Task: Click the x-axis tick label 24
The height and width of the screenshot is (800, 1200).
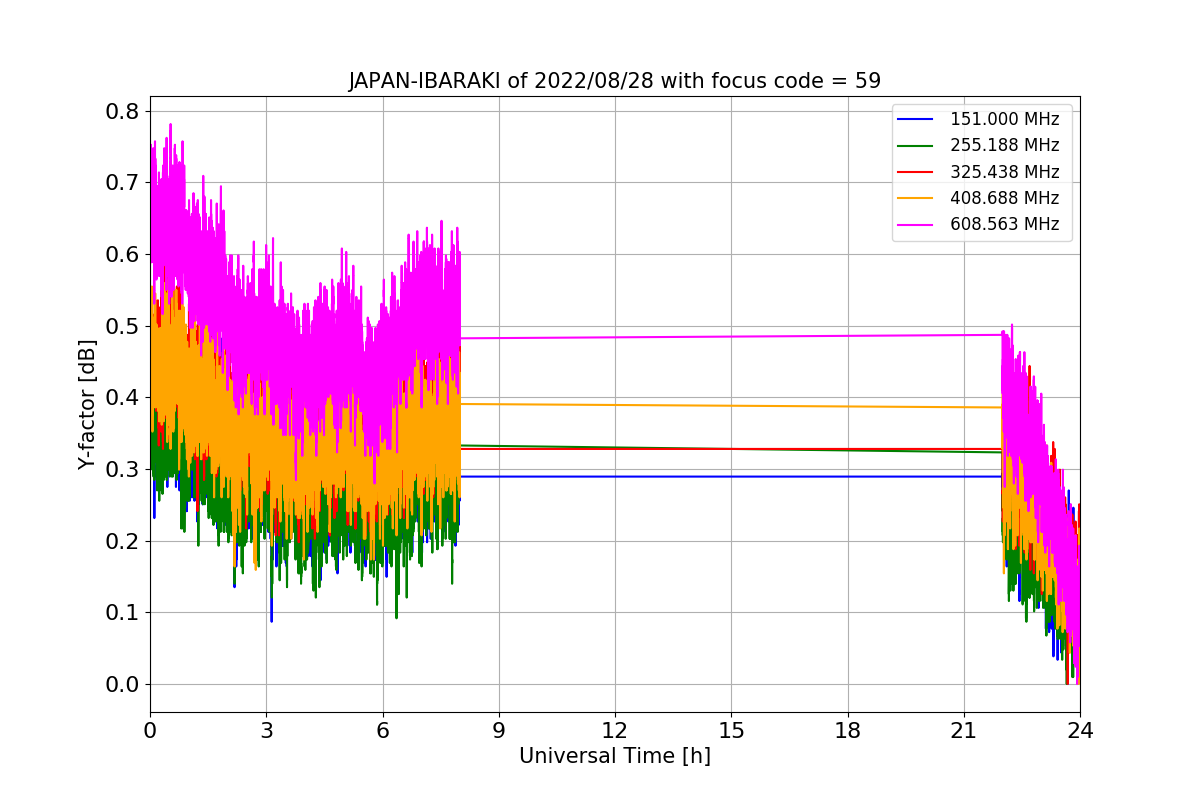Action: point(1080,730)
